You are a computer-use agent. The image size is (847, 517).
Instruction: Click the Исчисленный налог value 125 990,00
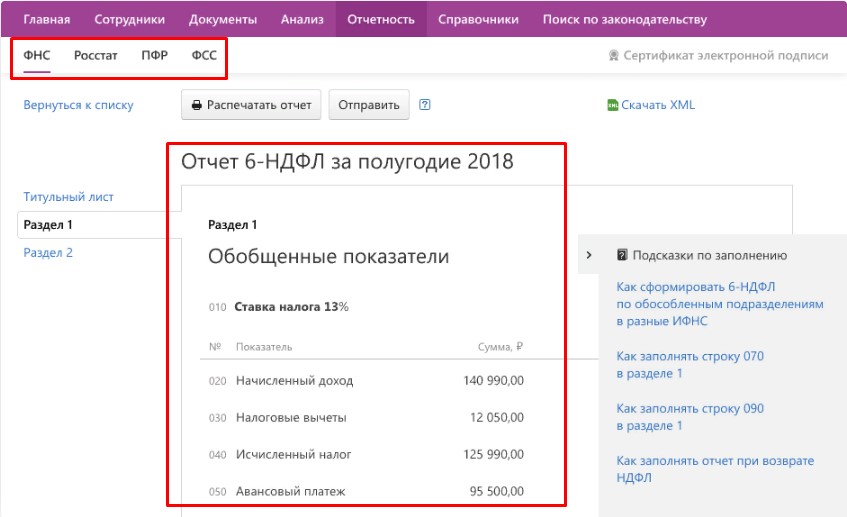coord(493,454)
